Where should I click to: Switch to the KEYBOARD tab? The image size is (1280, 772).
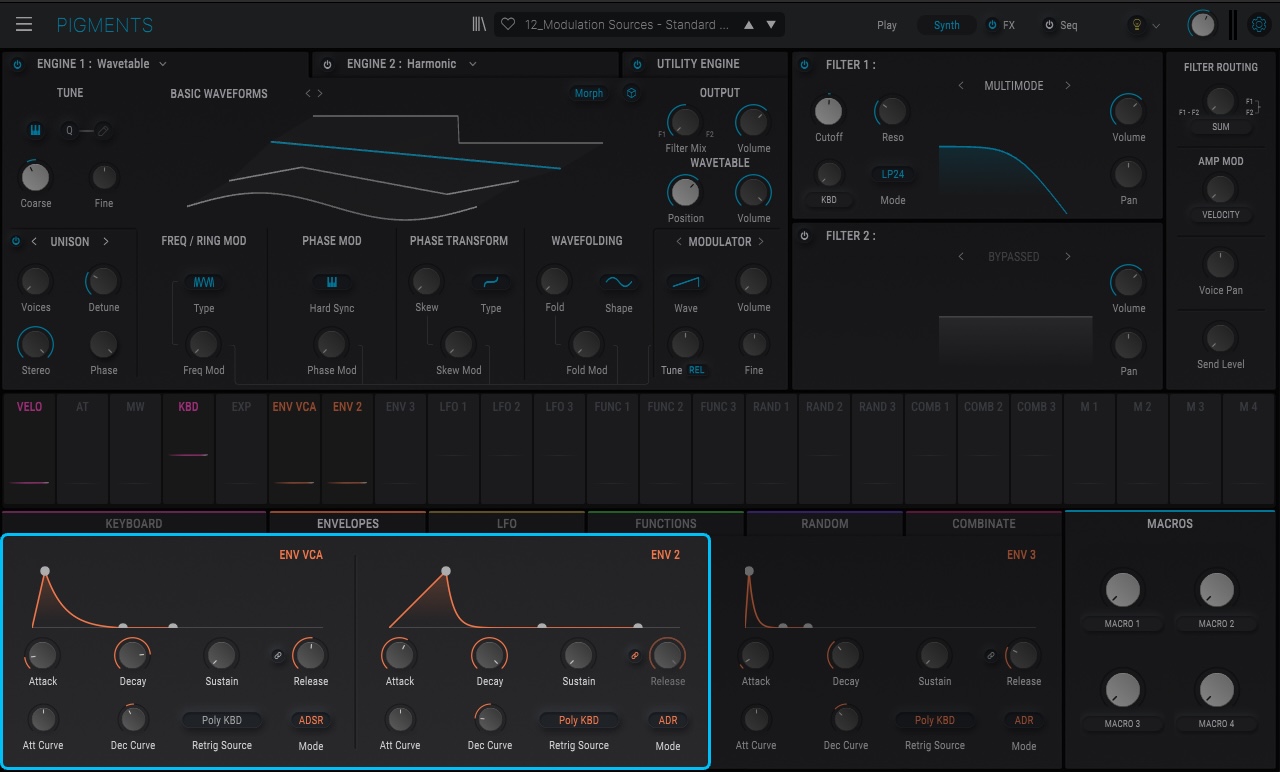134,523
